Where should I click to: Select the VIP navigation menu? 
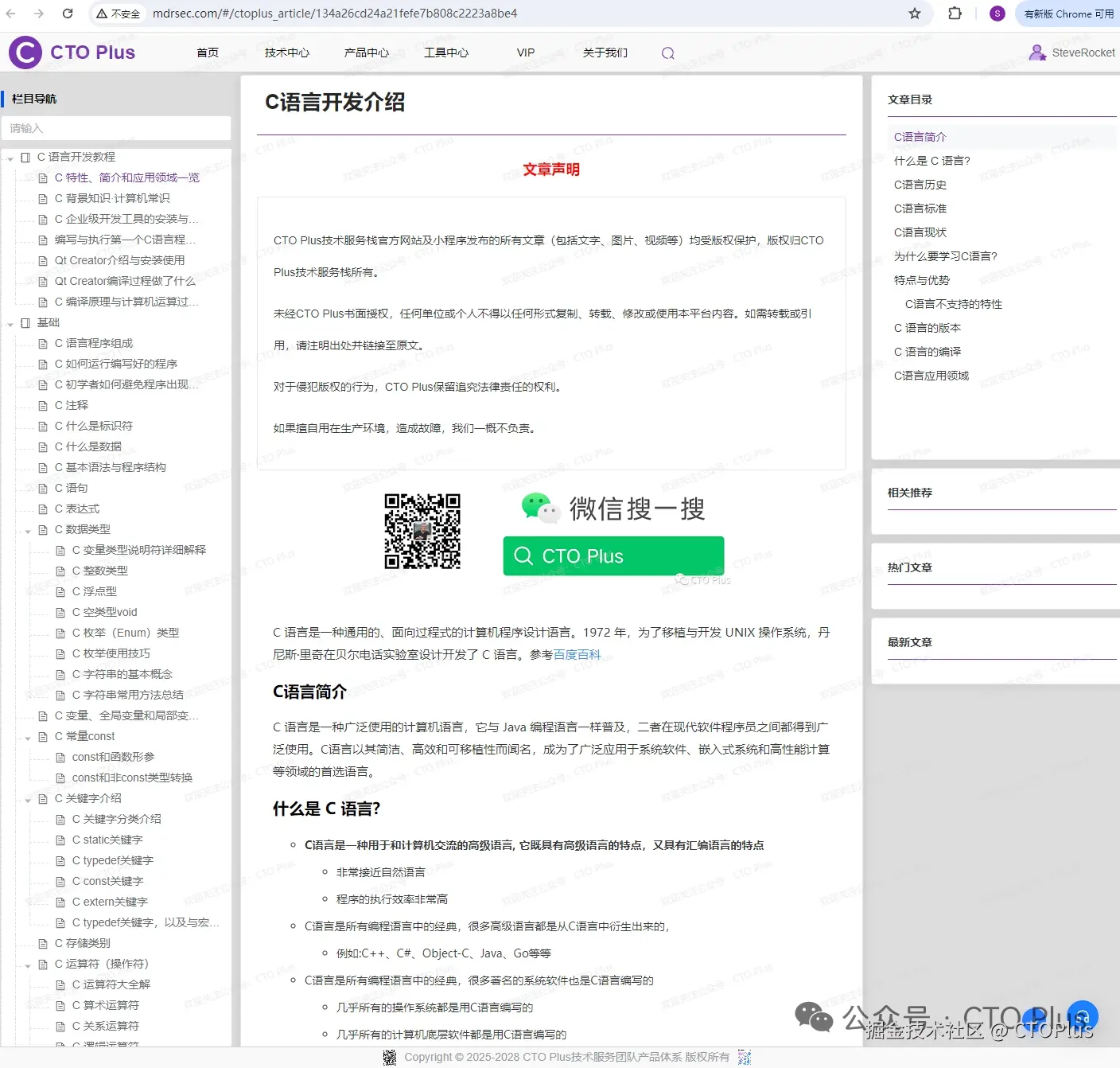point(525,53)
